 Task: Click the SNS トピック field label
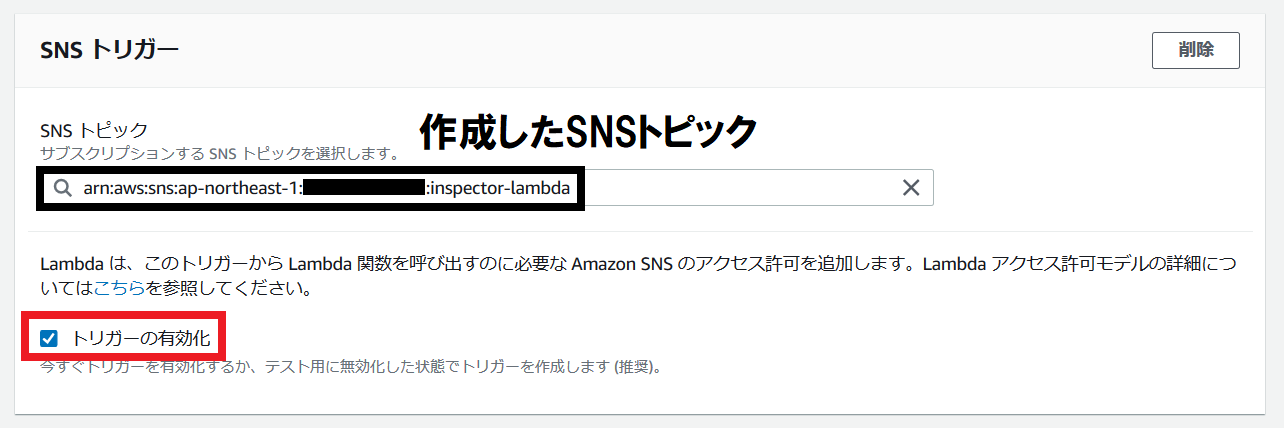[x=94, y=130]
